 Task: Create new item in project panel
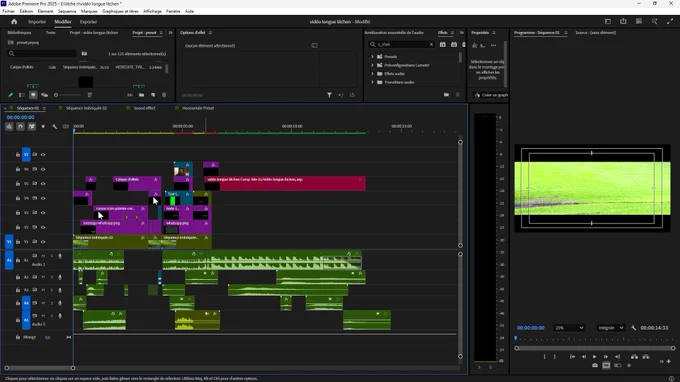[x=153, y=95]
